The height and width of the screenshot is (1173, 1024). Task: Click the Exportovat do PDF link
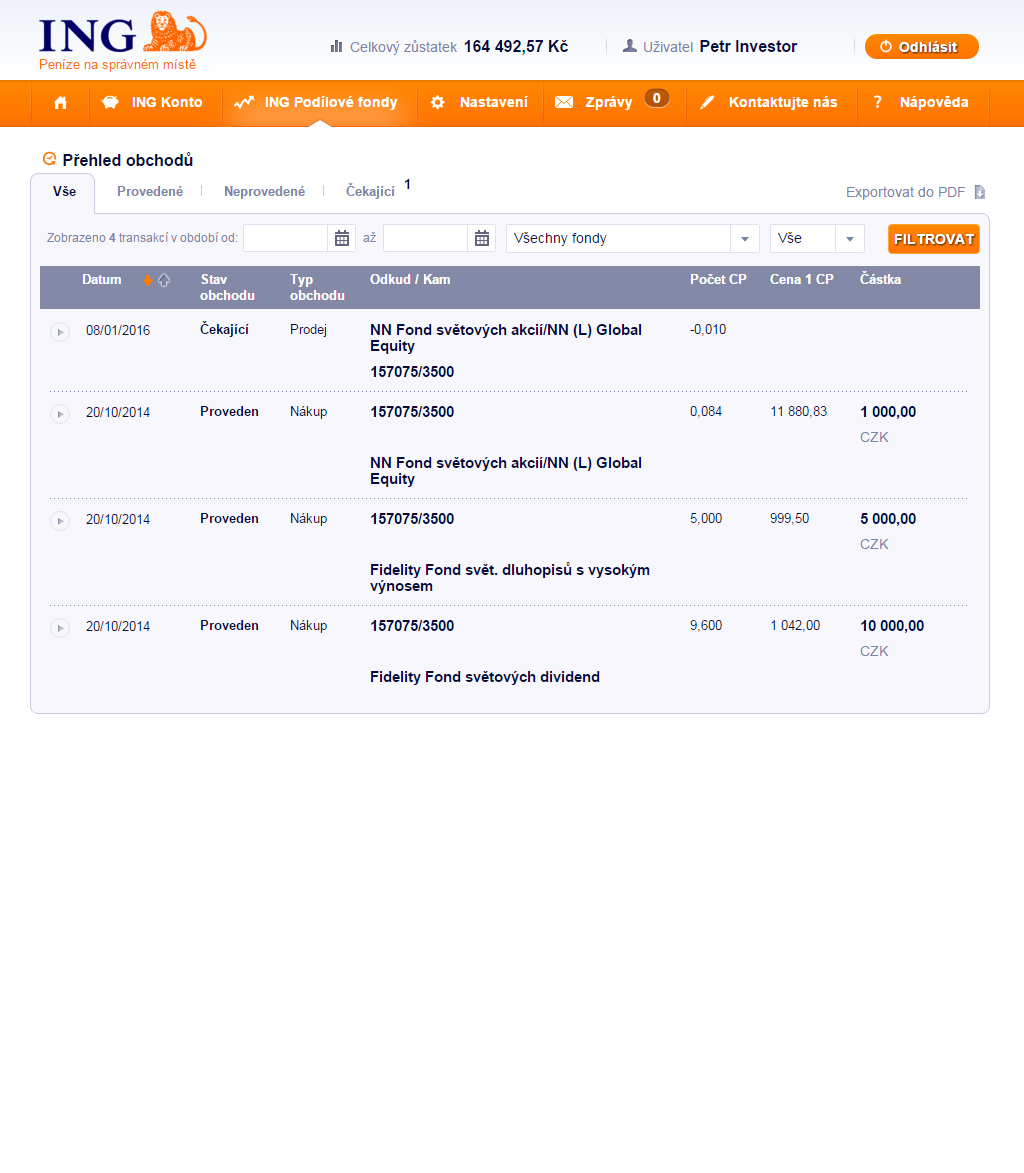[x=905, y=192]
